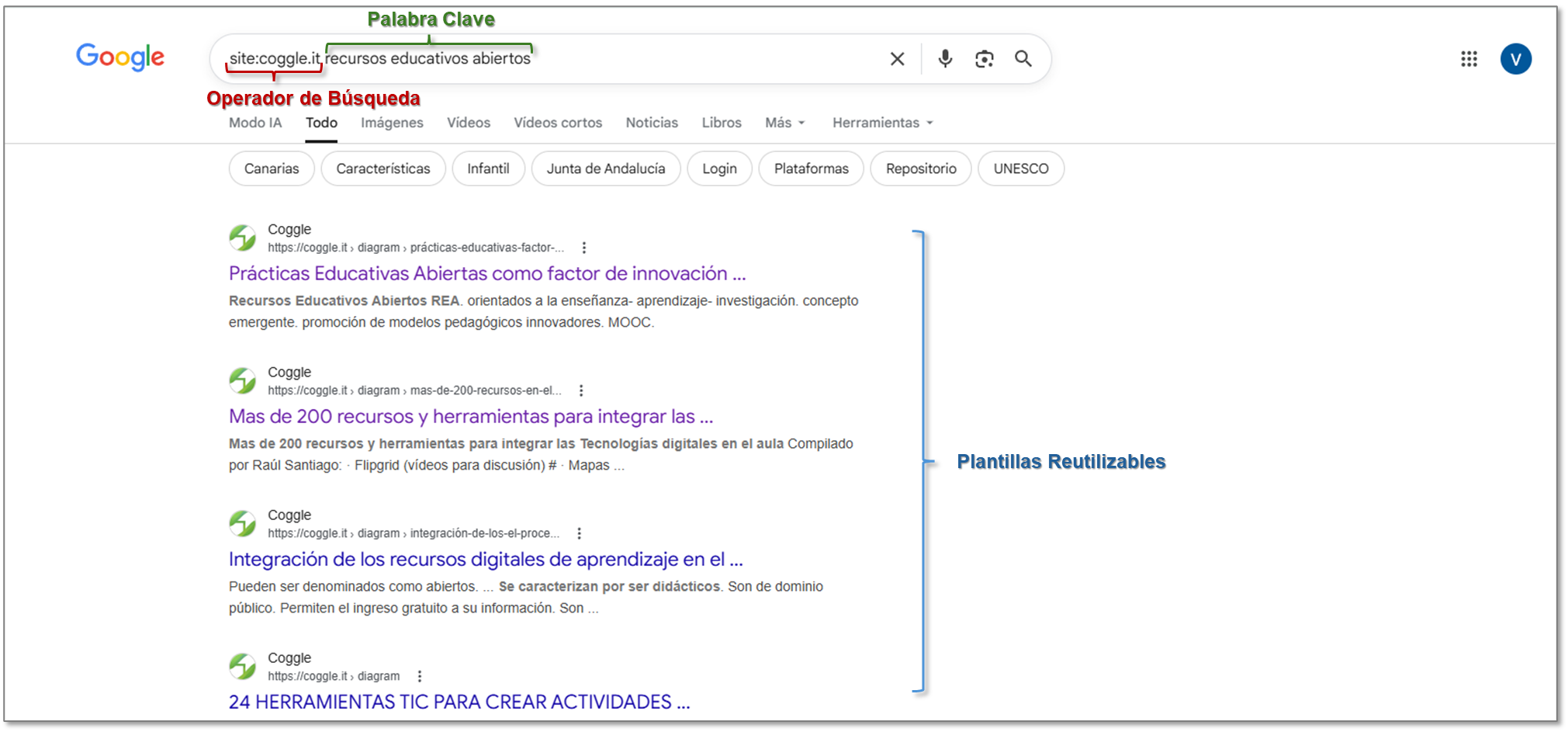Open the 24 HERRAMIENTAS TIC result link
The image size is (1568, 732).
pyautogui.click(x=459, y=702)
